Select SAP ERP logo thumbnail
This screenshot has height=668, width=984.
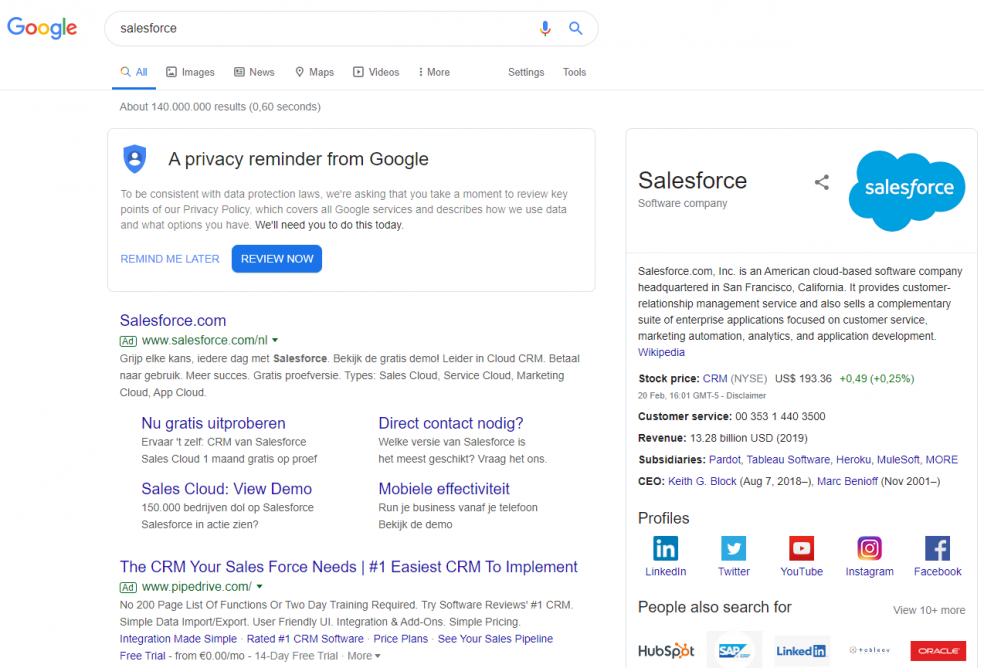click(734, 650)
